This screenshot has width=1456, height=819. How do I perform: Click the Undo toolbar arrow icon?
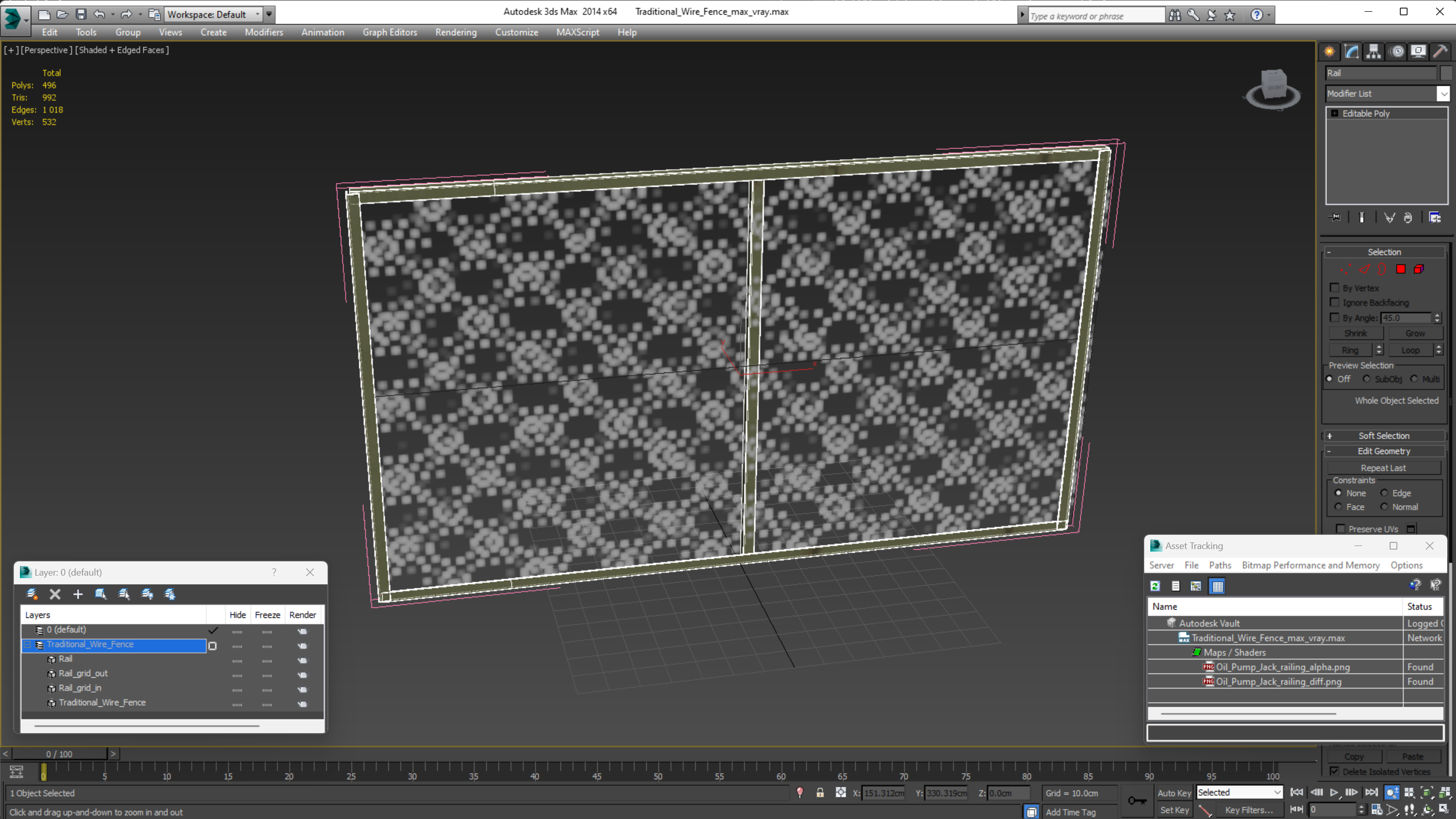point(99,14)
